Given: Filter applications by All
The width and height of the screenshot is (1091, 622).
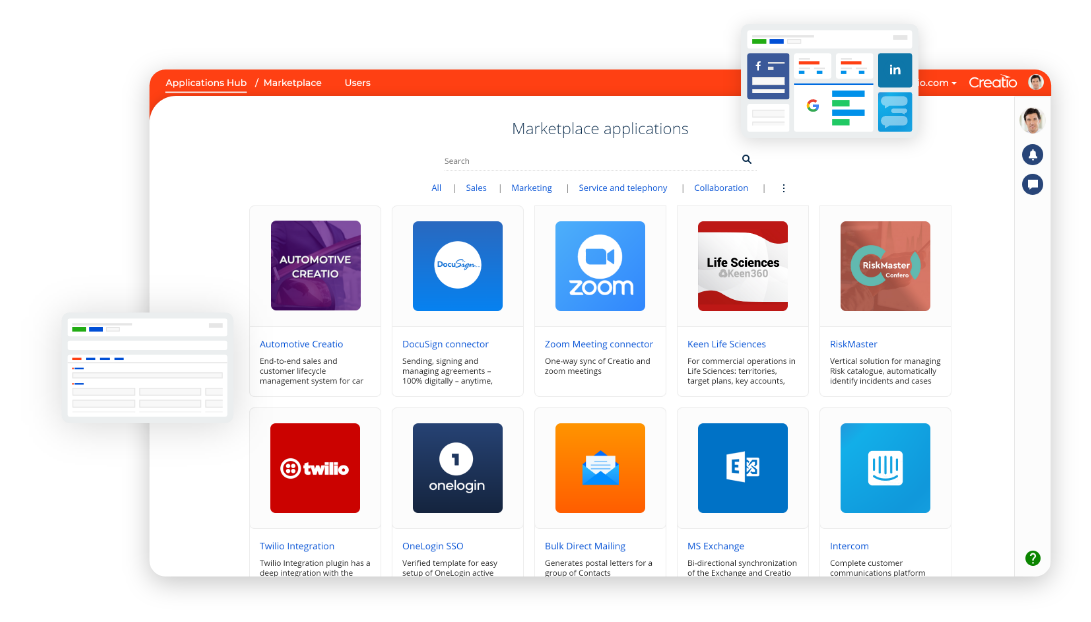Looking at the screenshot, I should [x=436, y=188].
